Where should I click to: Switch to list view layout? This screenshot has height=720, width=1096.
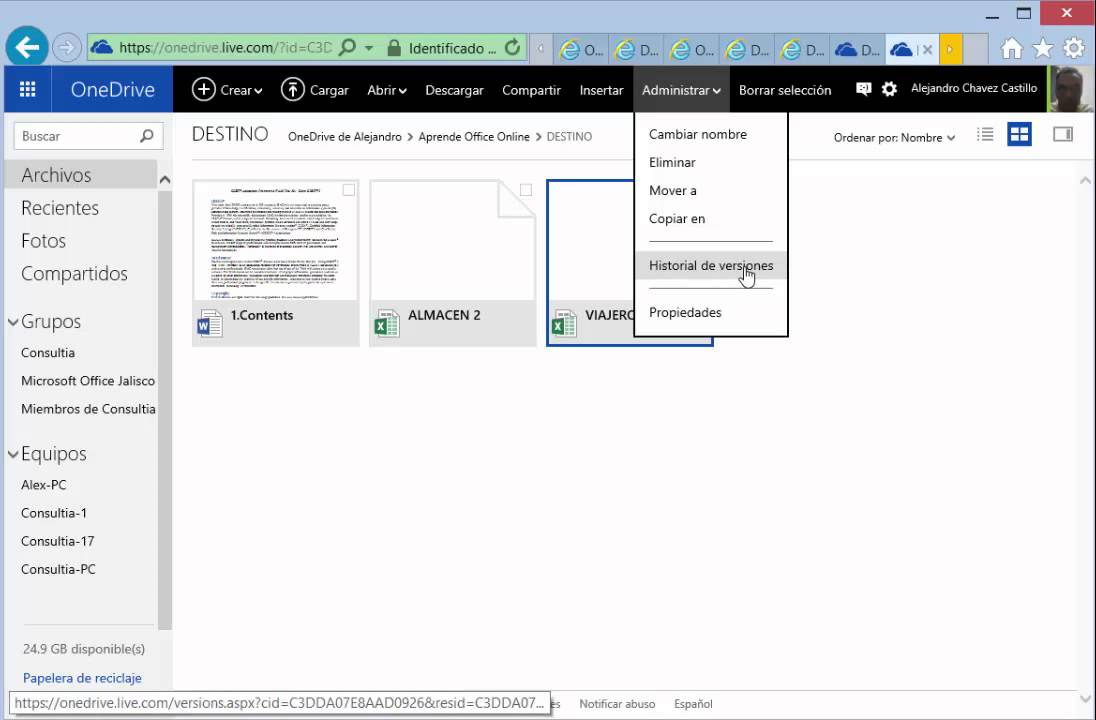[x=985, y=133]
